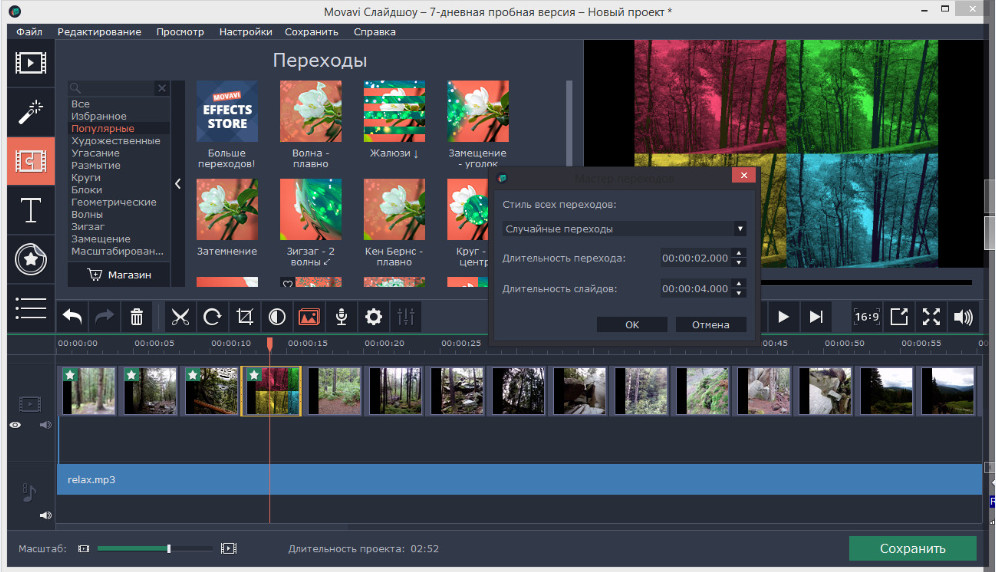This screenshot has height=572, width=996.
Task: Decrease slide duration stepper
Action: [x=739, y=293]
